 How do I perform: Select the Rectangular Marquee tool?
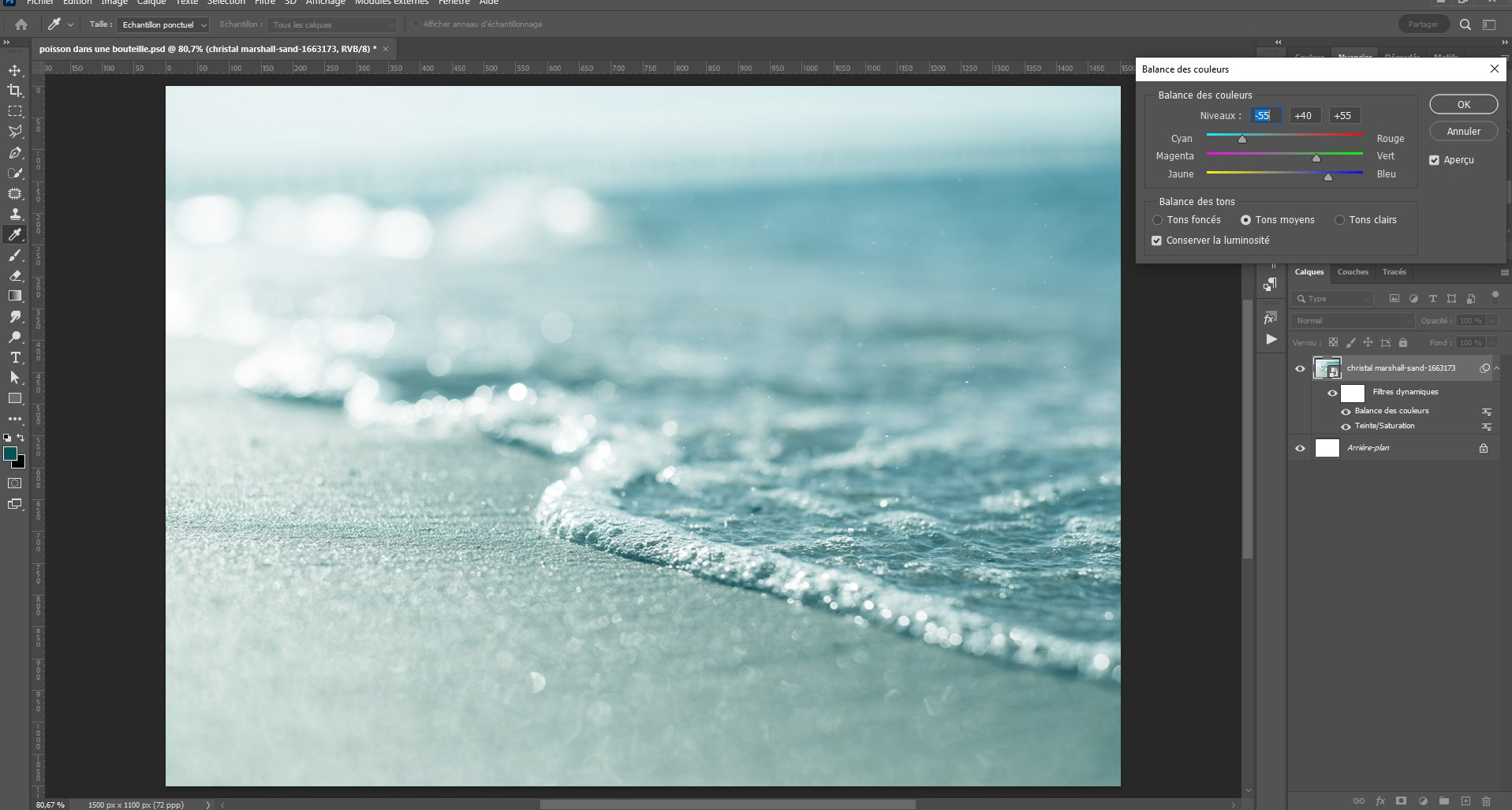15,111
